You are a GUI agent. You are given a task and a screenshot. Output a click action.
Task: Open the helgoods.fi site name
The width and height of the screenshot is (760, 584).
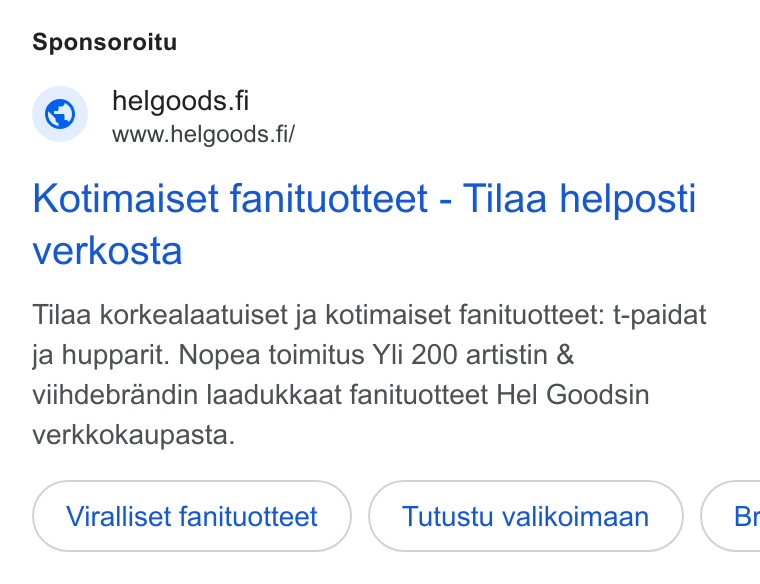[180, 101]
